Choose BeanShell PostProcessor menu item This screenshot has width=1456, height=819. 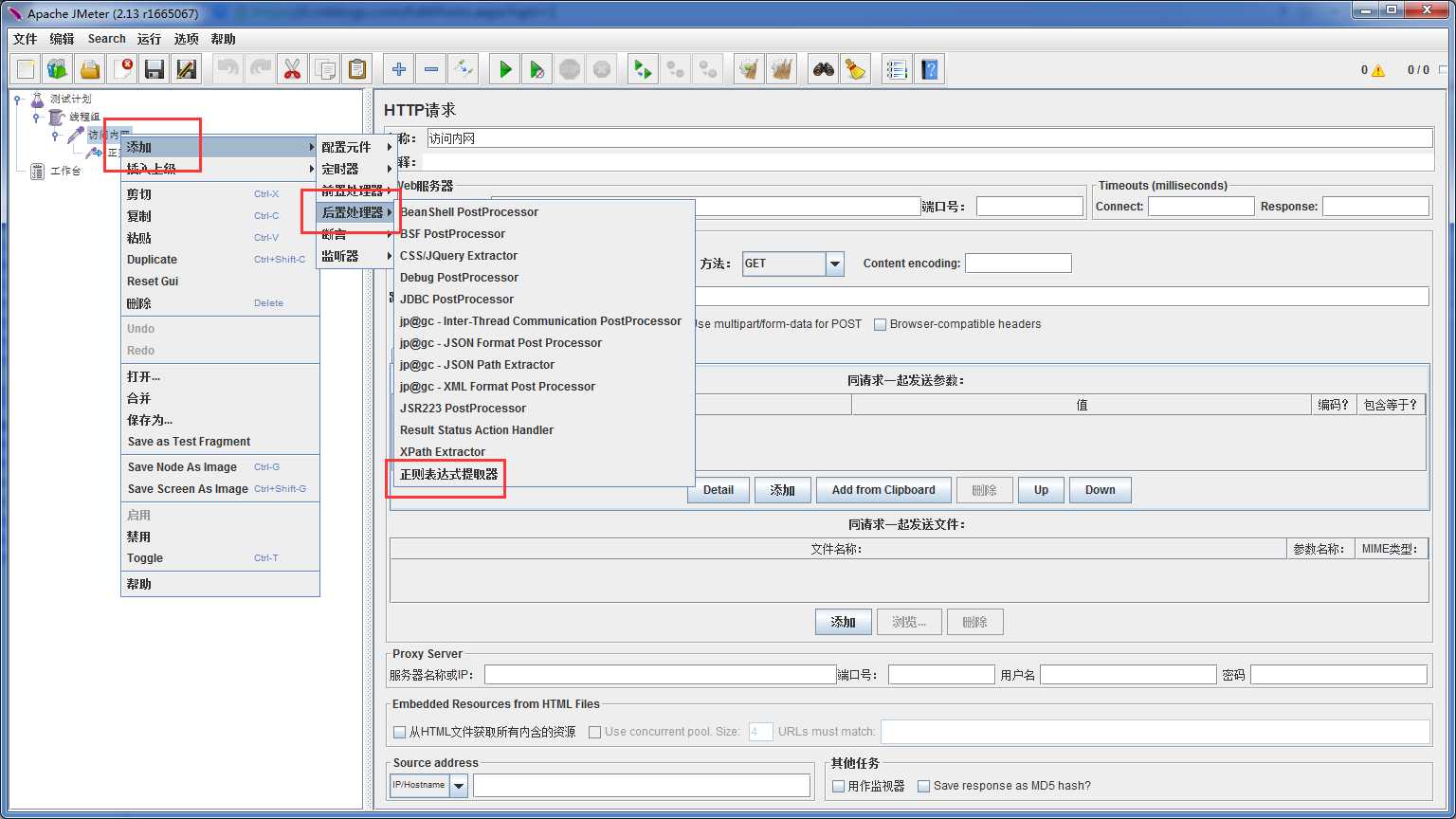tap(544, 212)
